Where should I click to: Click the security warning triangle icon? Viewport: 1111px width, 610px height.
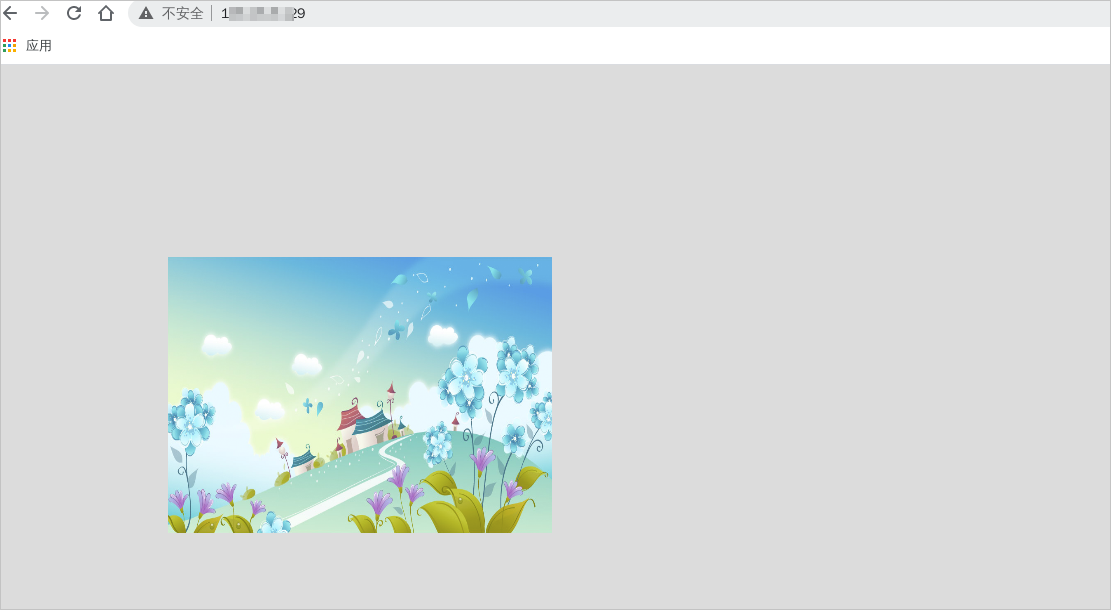tap(146, 14)
